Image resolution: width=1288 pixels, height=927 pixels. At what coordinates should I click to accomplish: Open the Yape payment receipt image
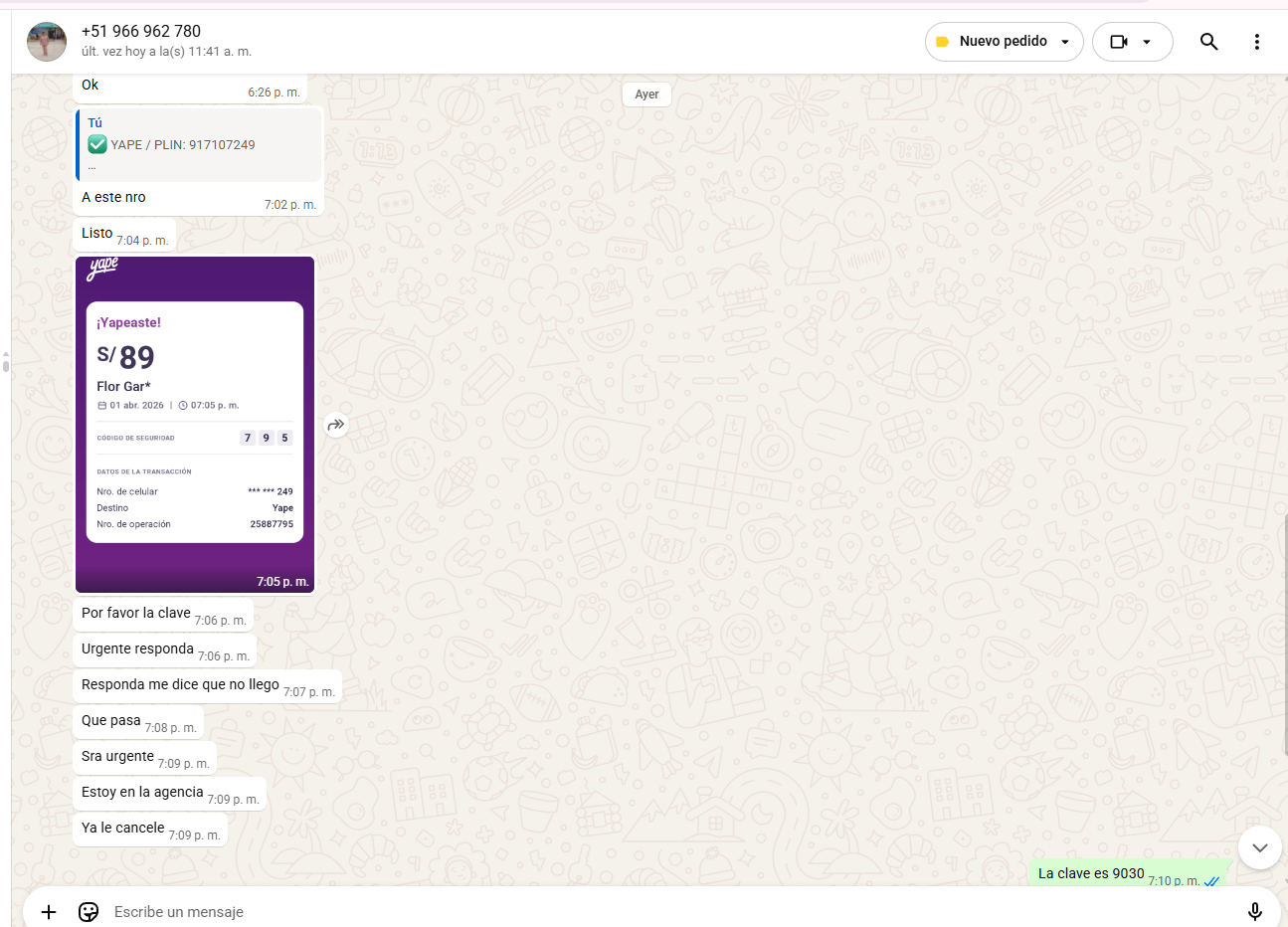[195, 425]
